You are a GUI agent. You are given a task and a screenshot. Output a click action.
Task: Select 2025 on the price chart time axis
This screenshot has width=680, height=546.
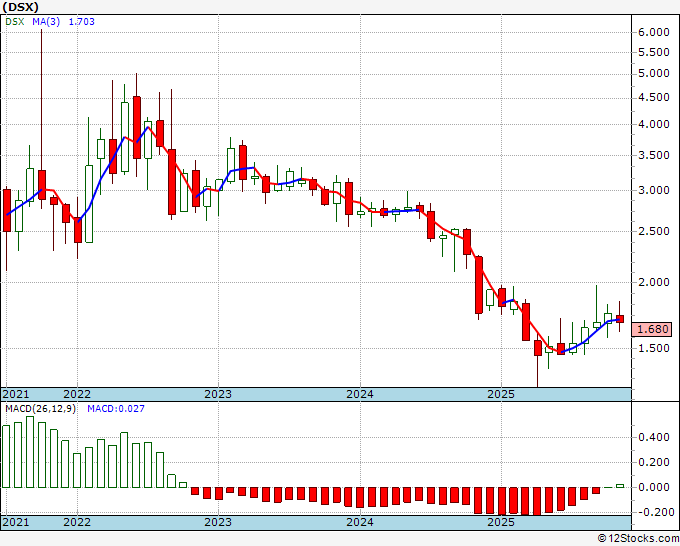(501, 394)
